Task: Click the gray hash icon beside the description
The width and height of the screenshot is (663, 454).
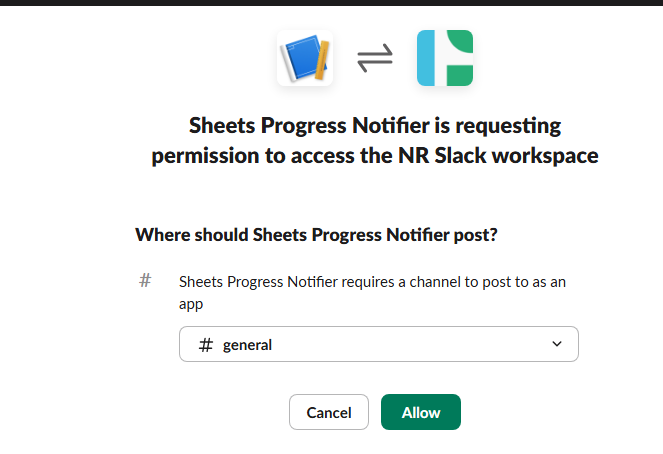Action: [145, 280]
